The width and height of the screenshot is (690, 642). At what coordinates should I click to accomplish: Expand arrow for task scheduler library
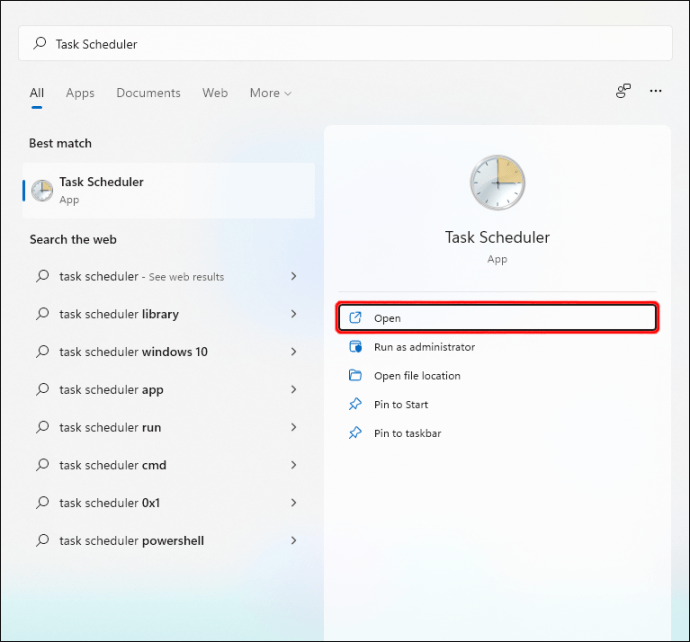pyautogui.click(x=293, y=314)
